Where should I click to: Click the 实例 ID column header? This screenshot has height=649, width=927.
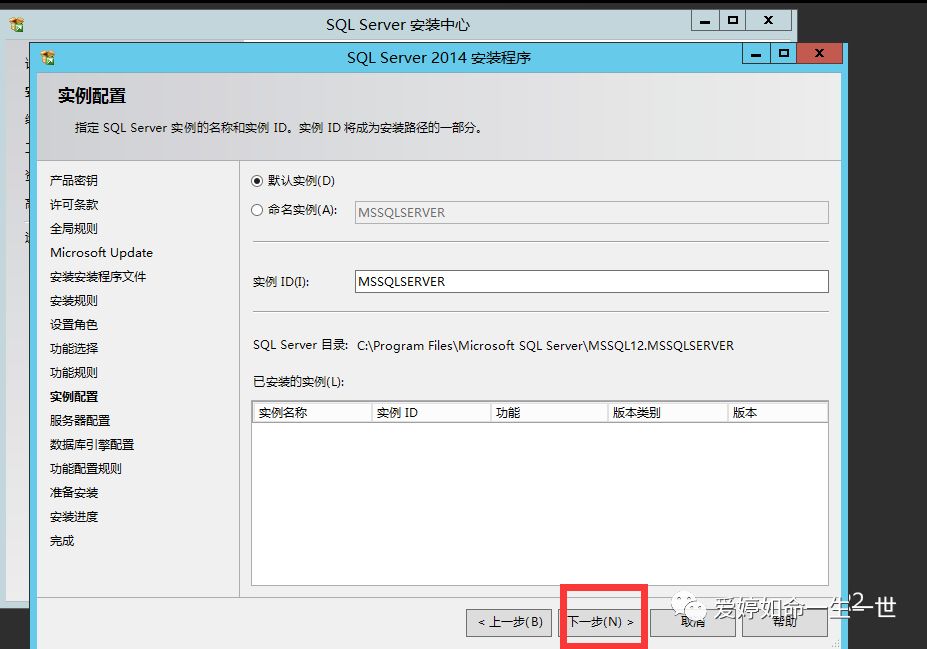click(431, 413)
